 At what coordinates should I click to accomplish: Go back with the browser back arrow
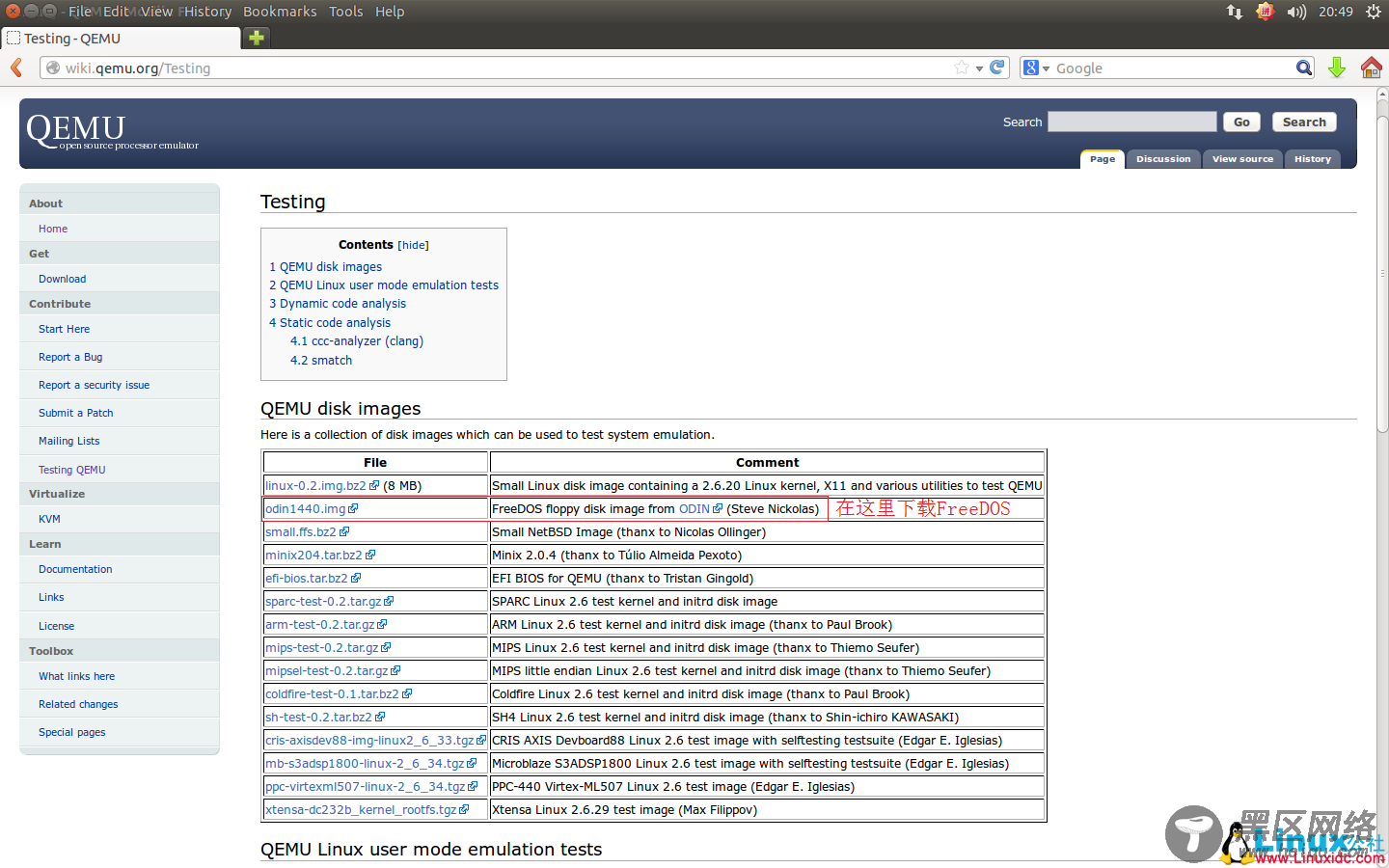click(16, 68)
